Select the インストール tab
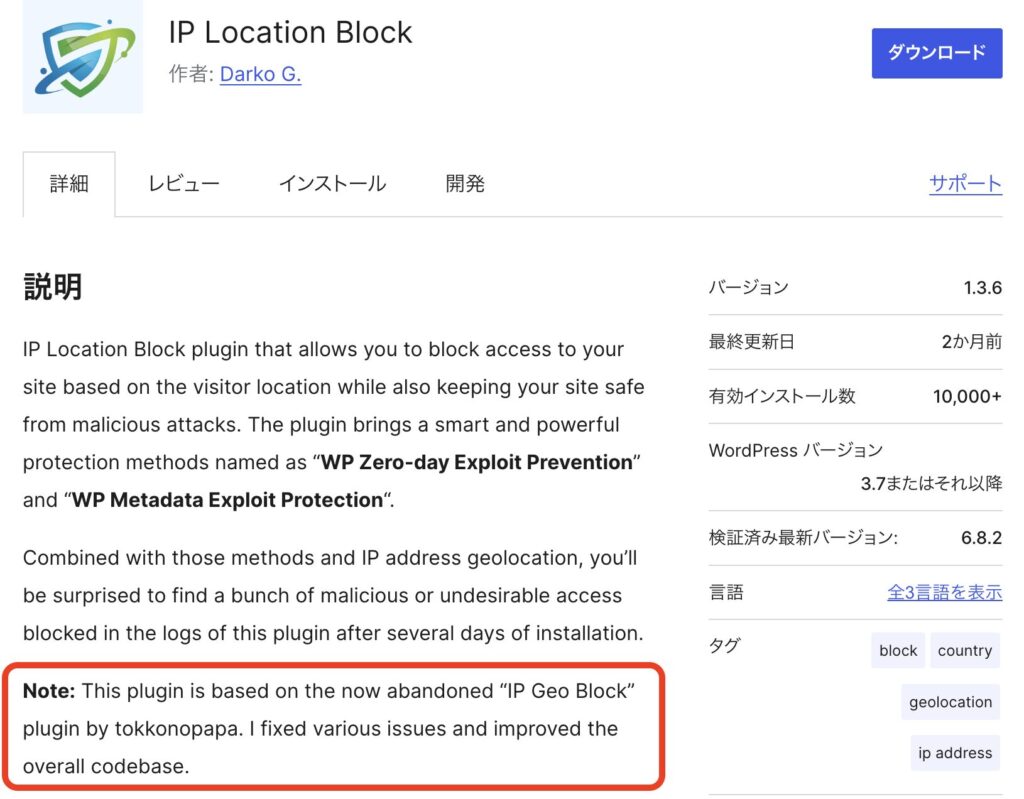 click(332, 184)
